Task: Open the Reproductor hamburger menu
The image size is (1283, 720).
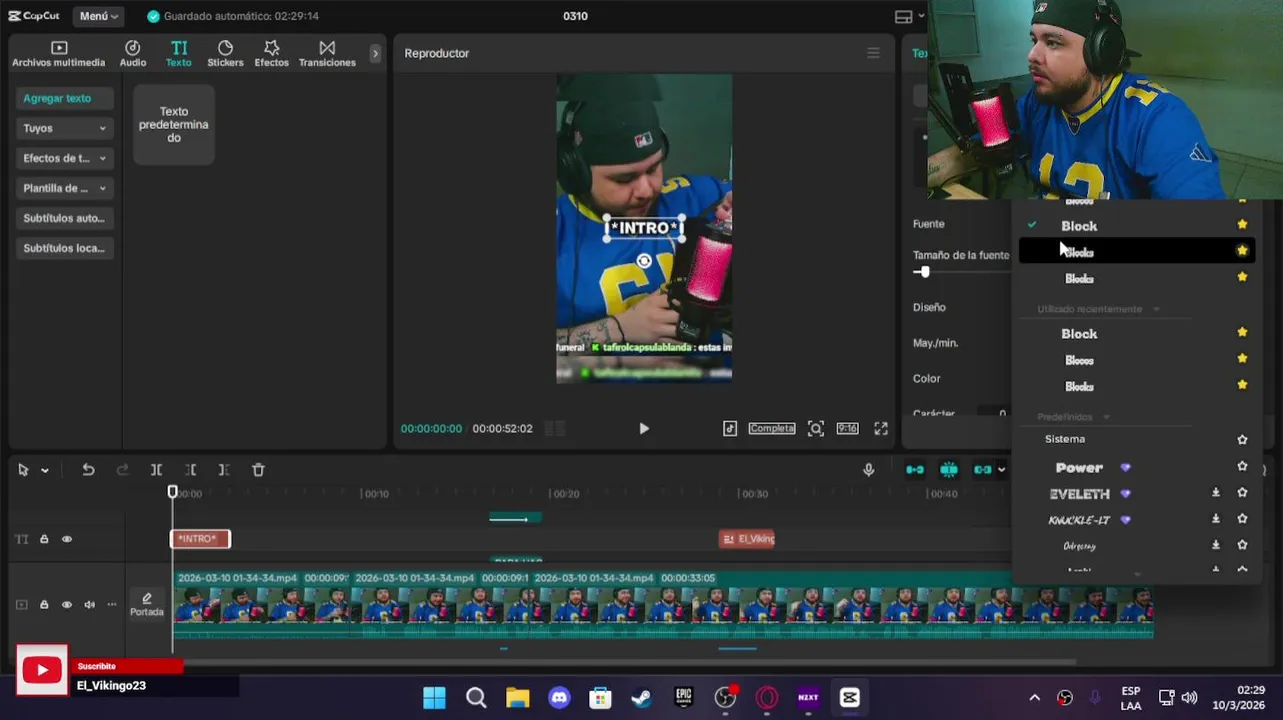Action: click(x=873, y=53)
